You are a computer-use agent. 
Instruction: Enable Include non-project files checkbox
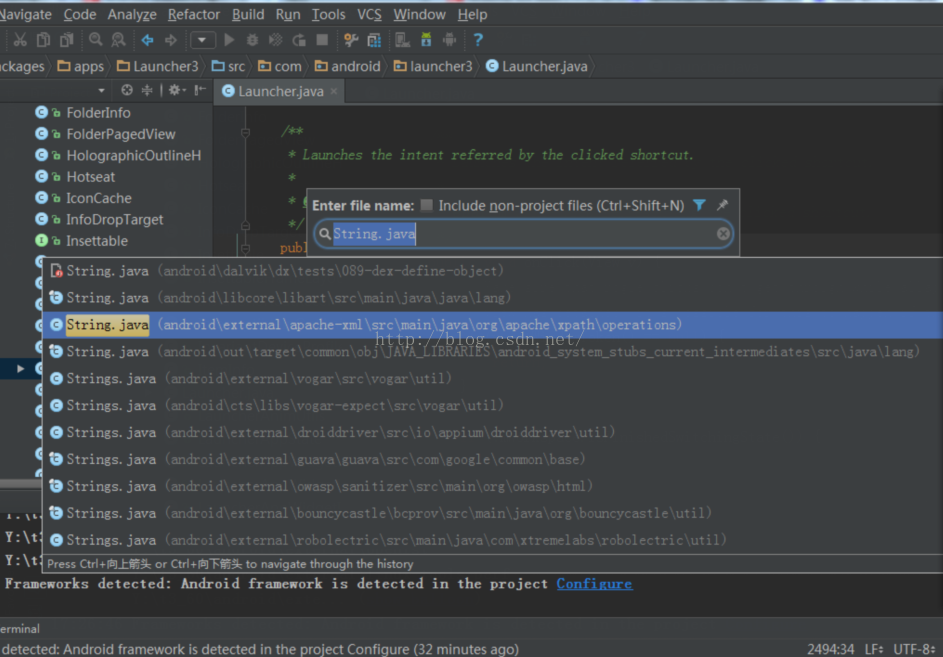(x=427, y=205)
